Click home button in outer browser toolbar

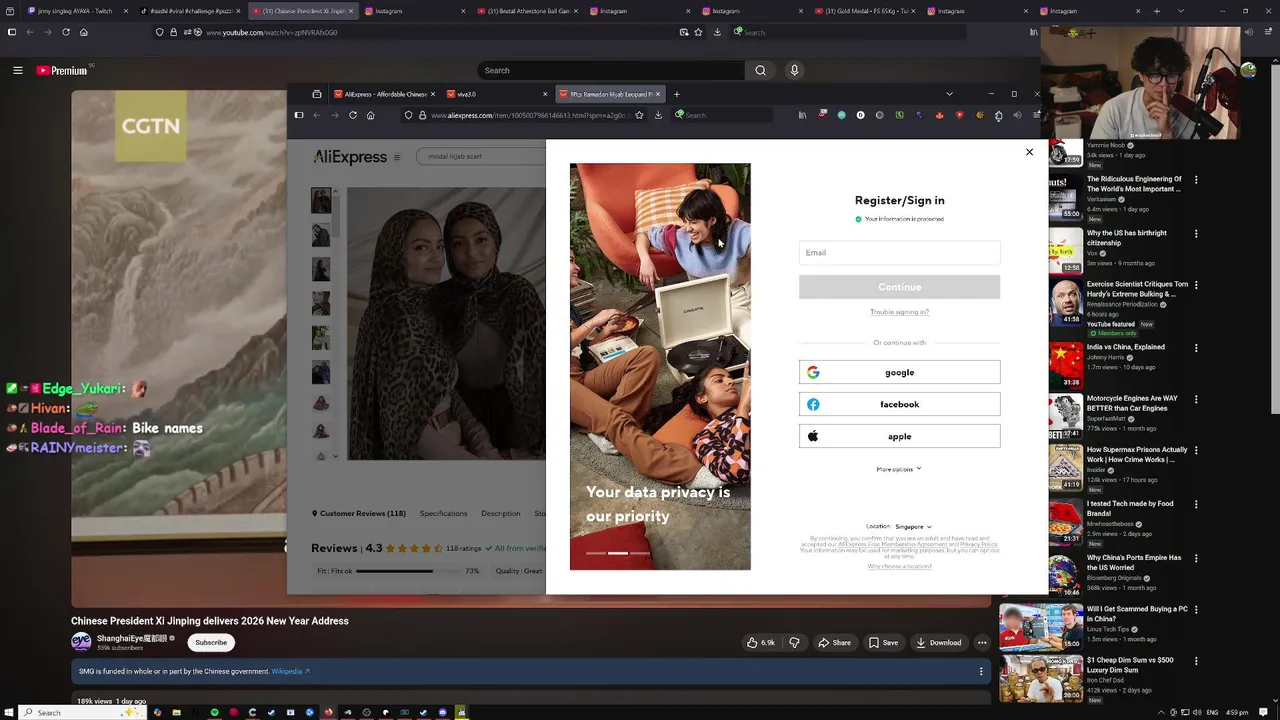pyautogui.click(x=84, y=32)
